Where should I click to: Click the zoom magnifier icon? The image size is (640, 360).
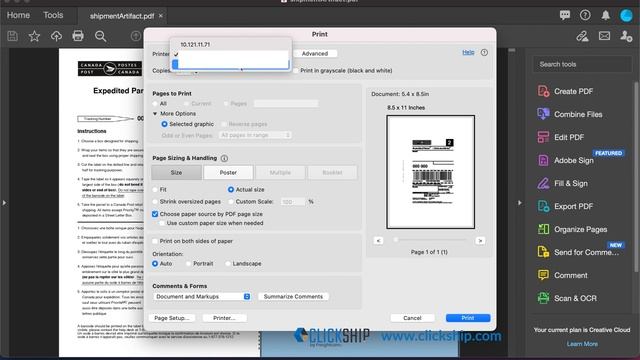click(x=100, y=36)
